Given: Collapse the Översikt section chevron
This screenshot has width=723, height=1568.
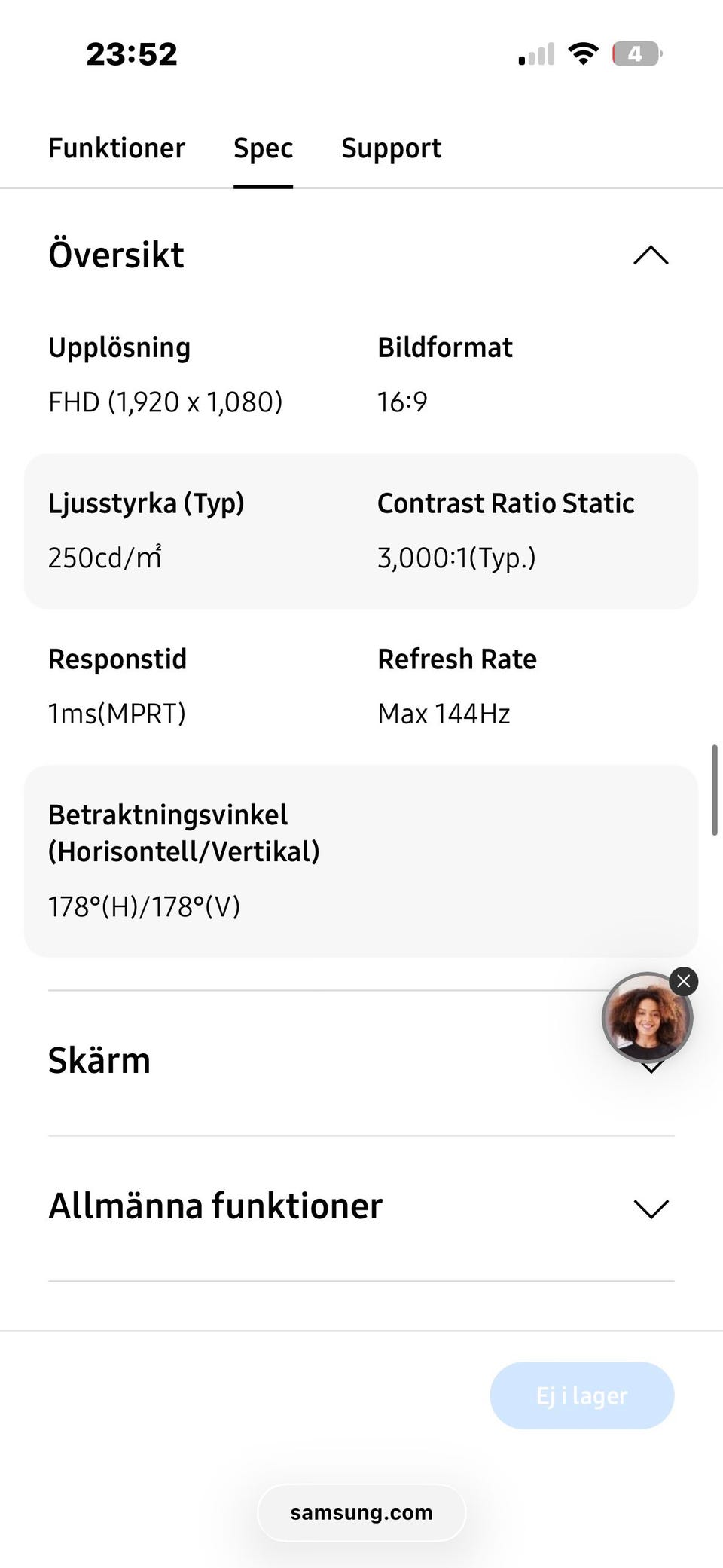Looking at the screenshot, I should point(651,255).
